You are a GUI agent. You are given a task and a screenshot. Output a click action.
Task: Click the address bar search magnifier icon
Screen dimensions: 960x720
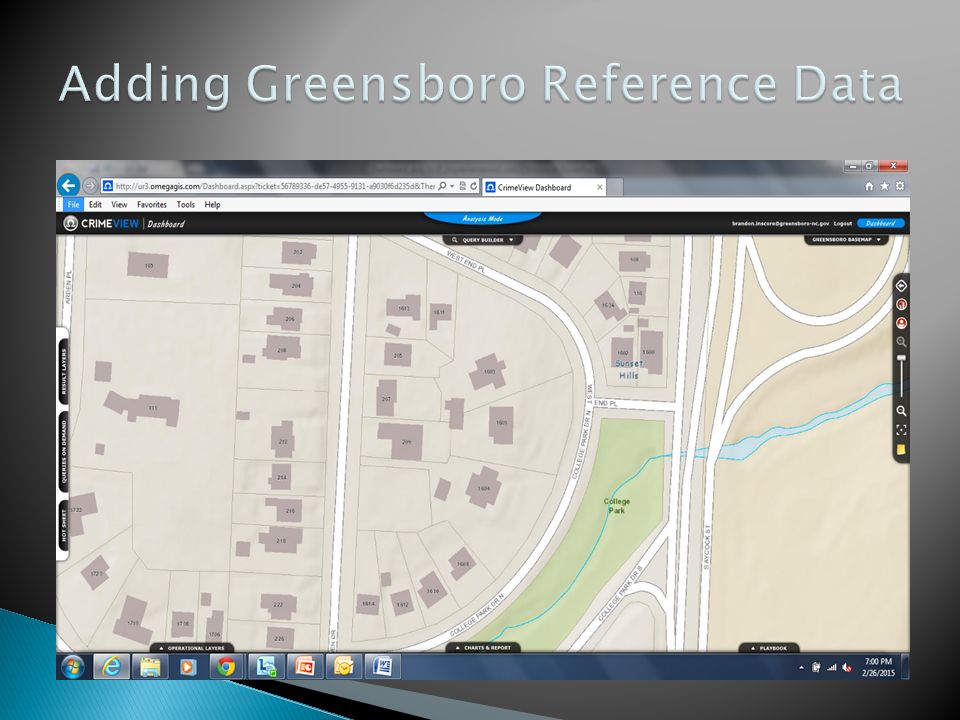pos(442,186)
